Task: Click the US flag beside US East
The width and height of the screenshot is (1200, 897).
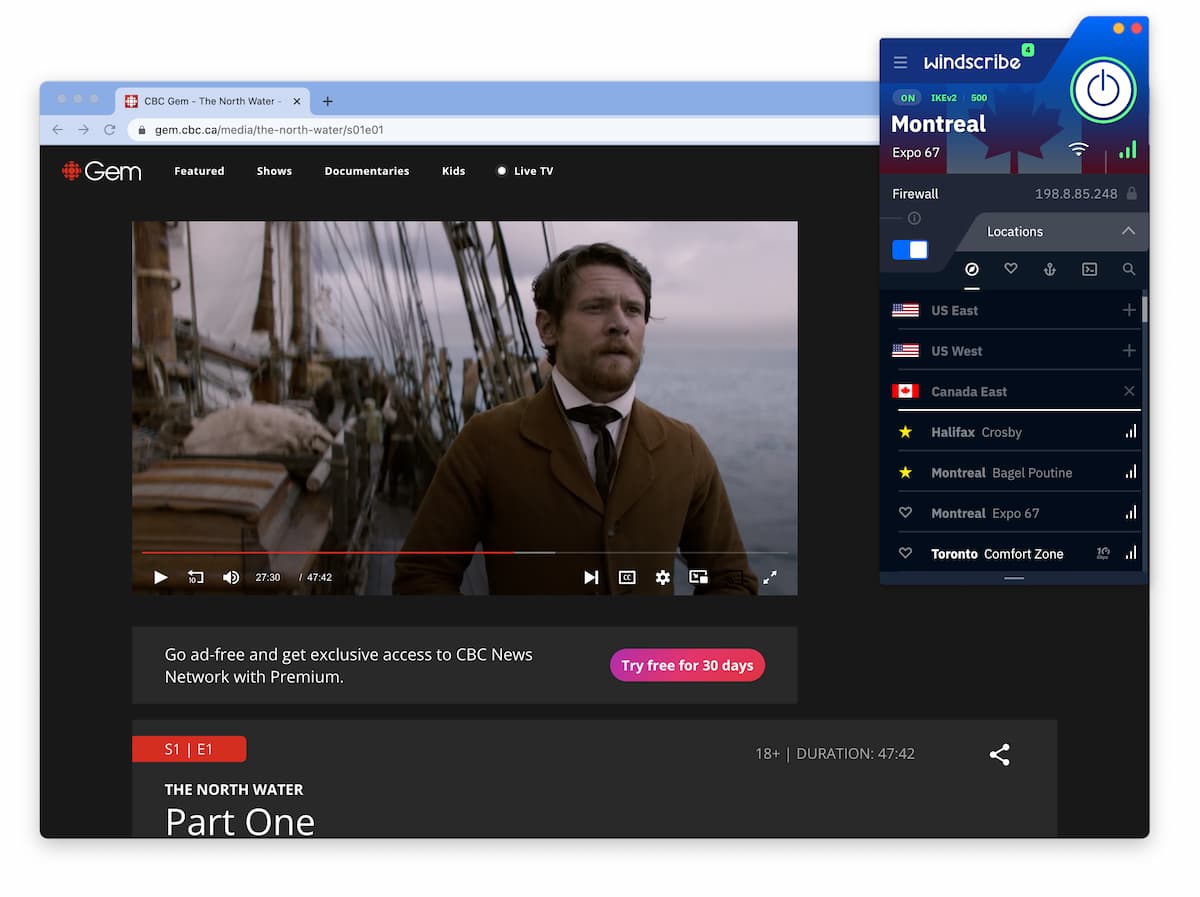Action: [905, 310]
